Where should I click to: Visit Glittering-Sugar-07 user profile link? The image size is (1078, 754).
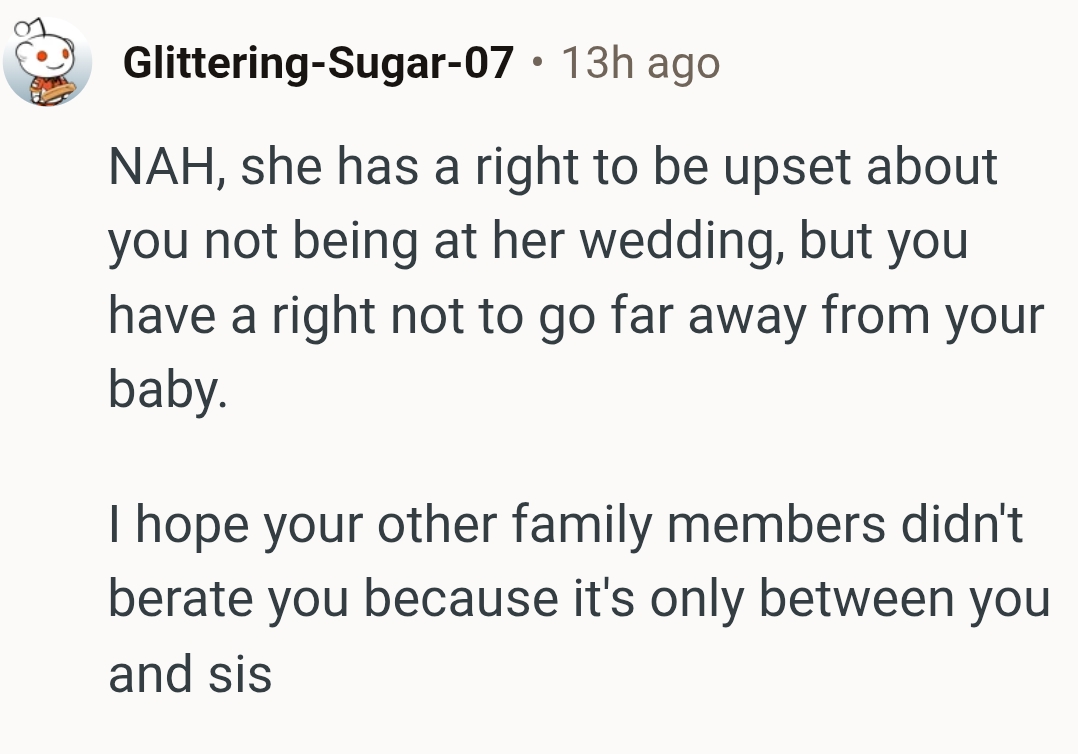tap(318, 64)
